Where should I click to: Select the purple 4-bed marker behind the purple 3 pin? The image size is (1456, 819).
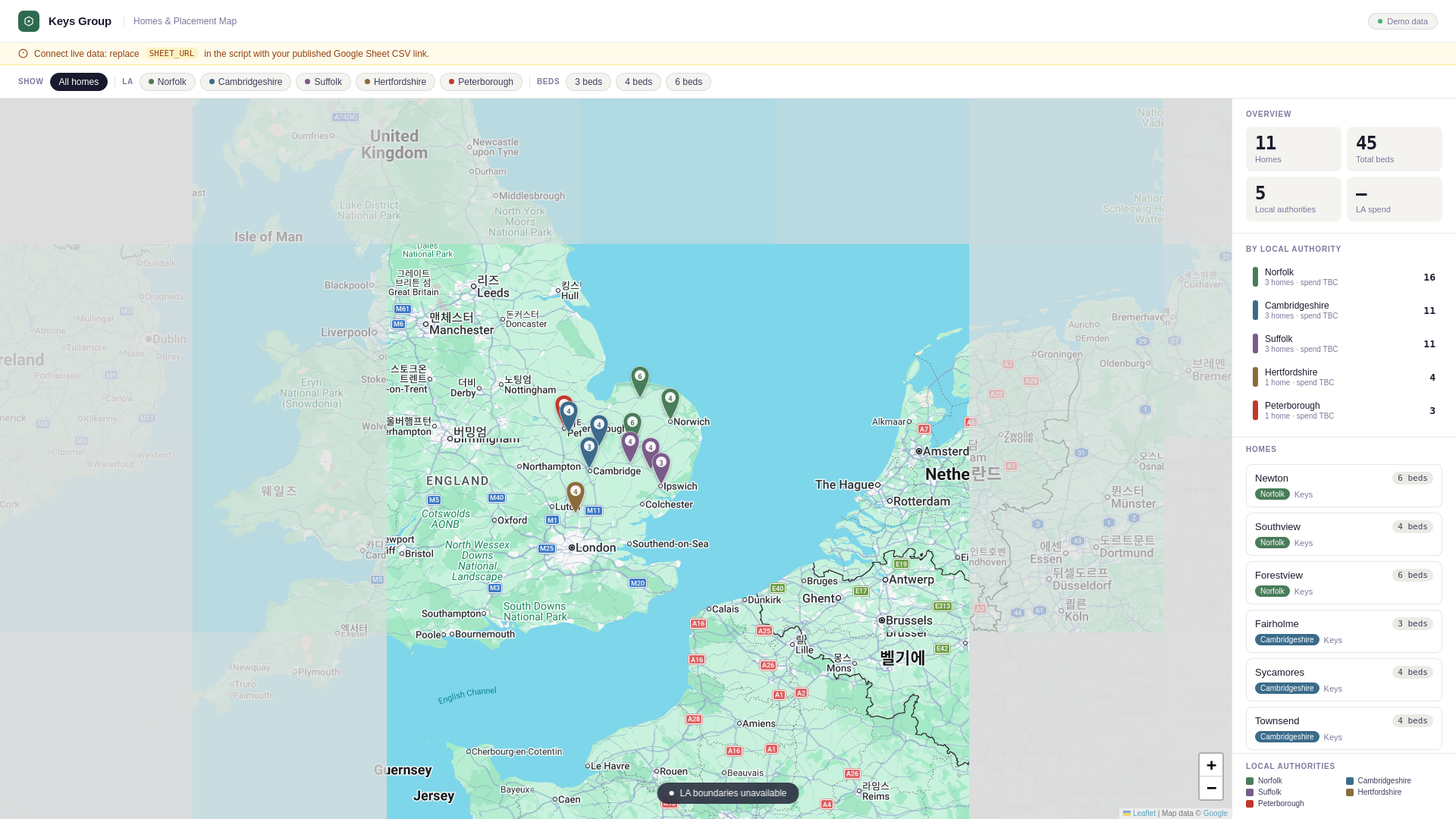pyautogui.click(x=649, y=449)
